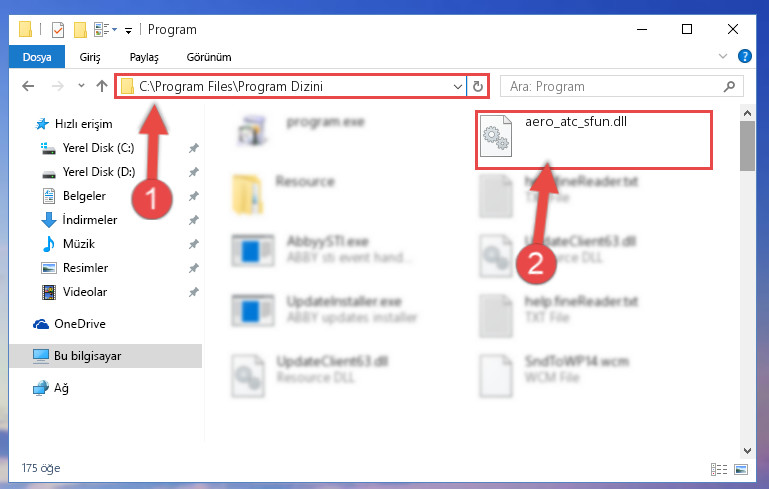The image size is (769, 489).
Task: Go back with the left arrow
Action: point(28,86)
